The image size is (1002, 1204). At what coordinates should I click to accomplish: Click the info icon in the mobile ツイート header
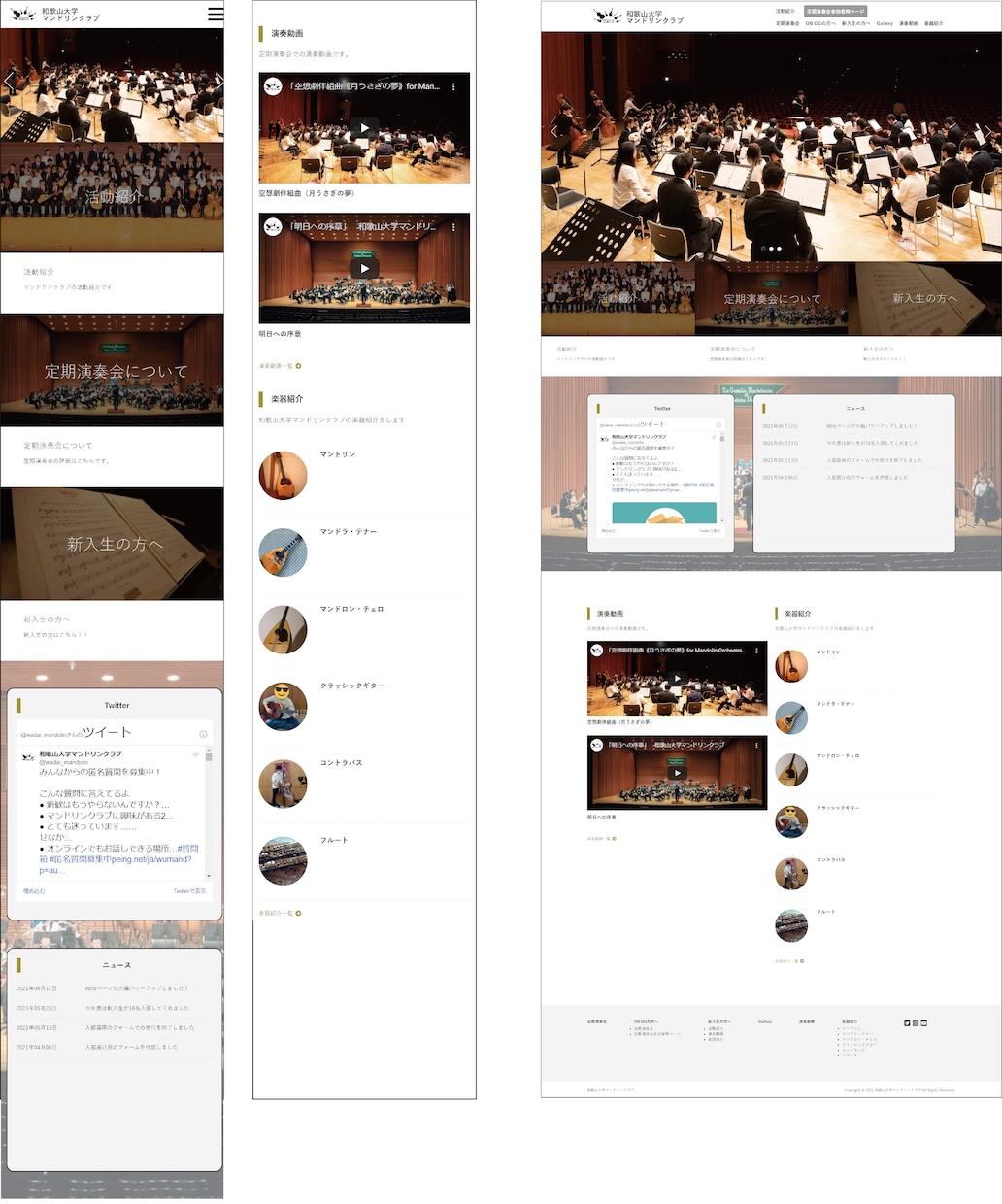click(x=203, y=734)
